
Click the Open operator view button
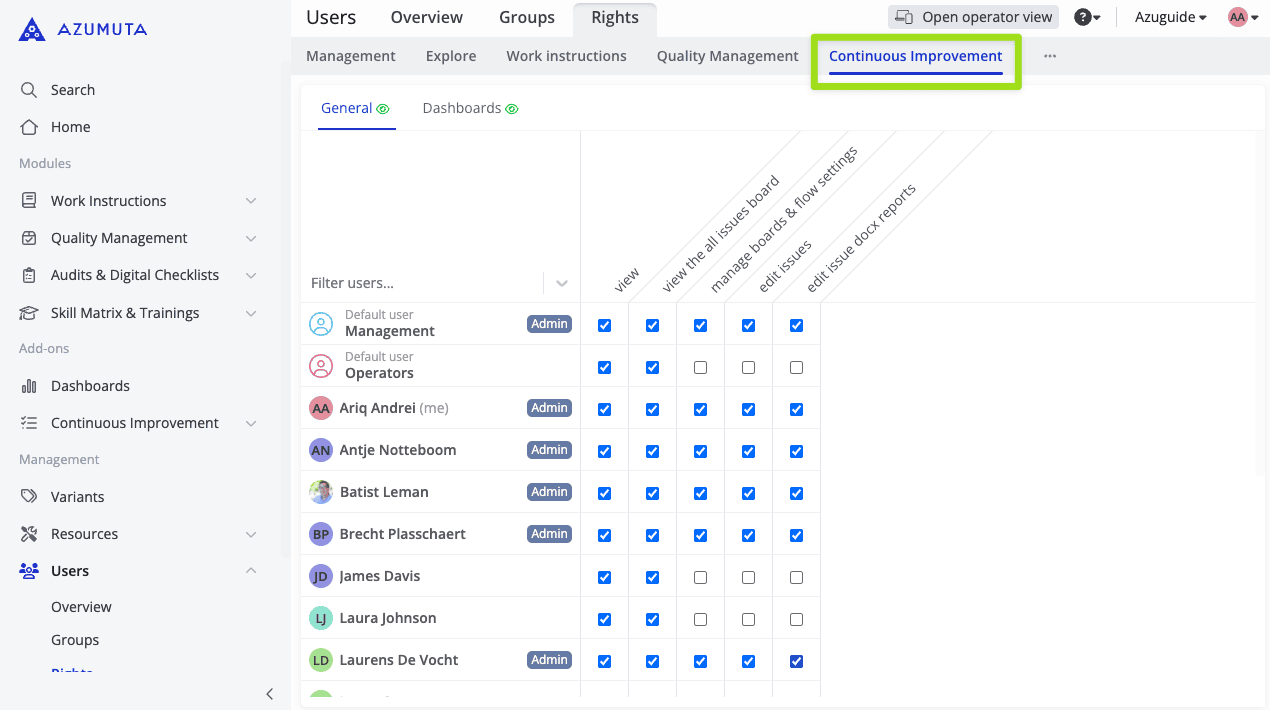pyautogui.click(x=973, y=17)
